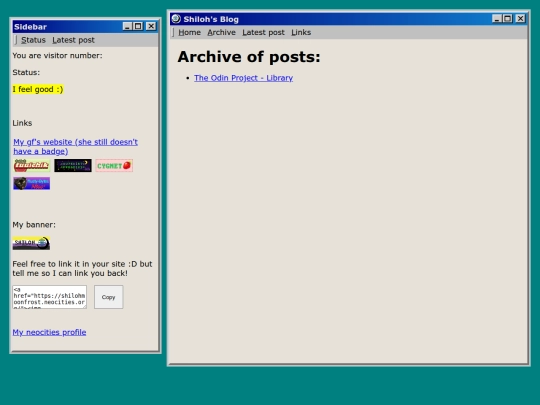Click the Shiloh's Blog title bar text

[211, 19]
